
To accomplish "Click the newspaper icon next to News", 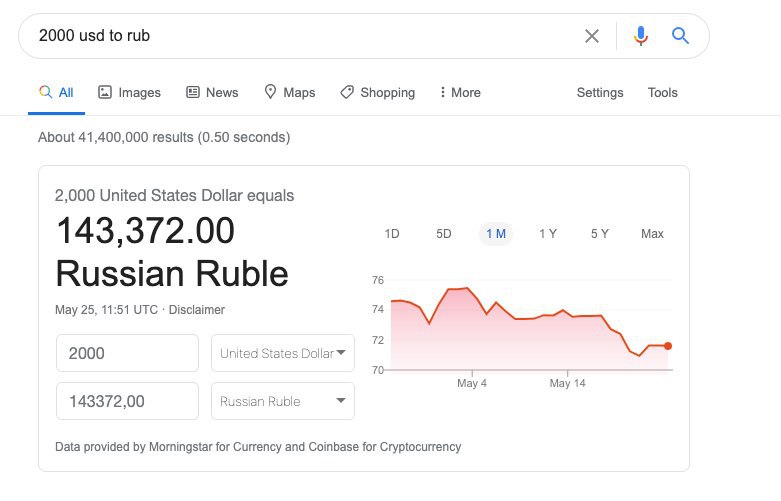I will (193, 92).
